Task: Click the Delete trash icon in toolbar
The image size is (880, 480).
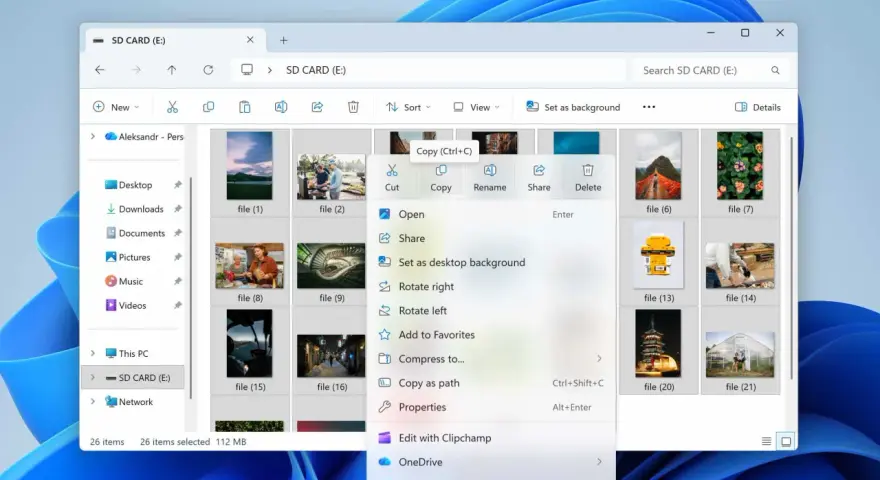Action: coord(353,107)
